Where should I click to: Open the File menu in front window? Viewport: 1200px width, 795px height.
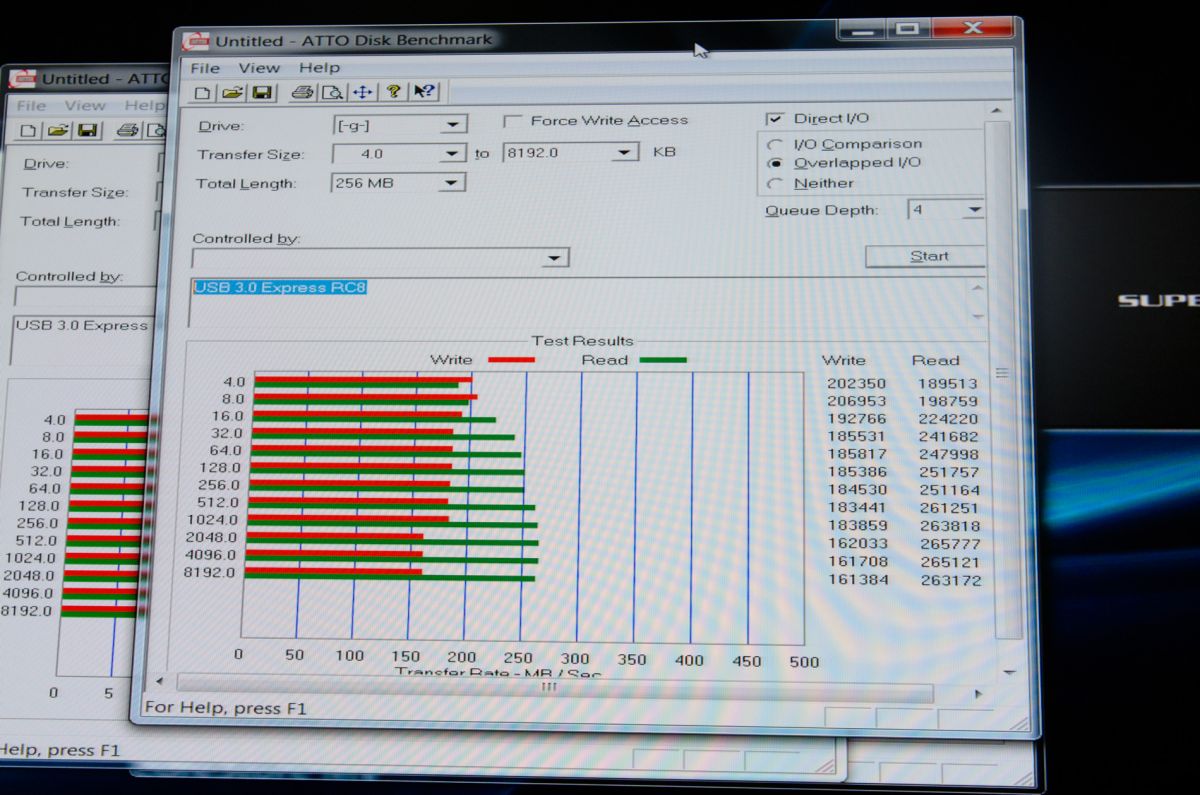pos(204,68)
